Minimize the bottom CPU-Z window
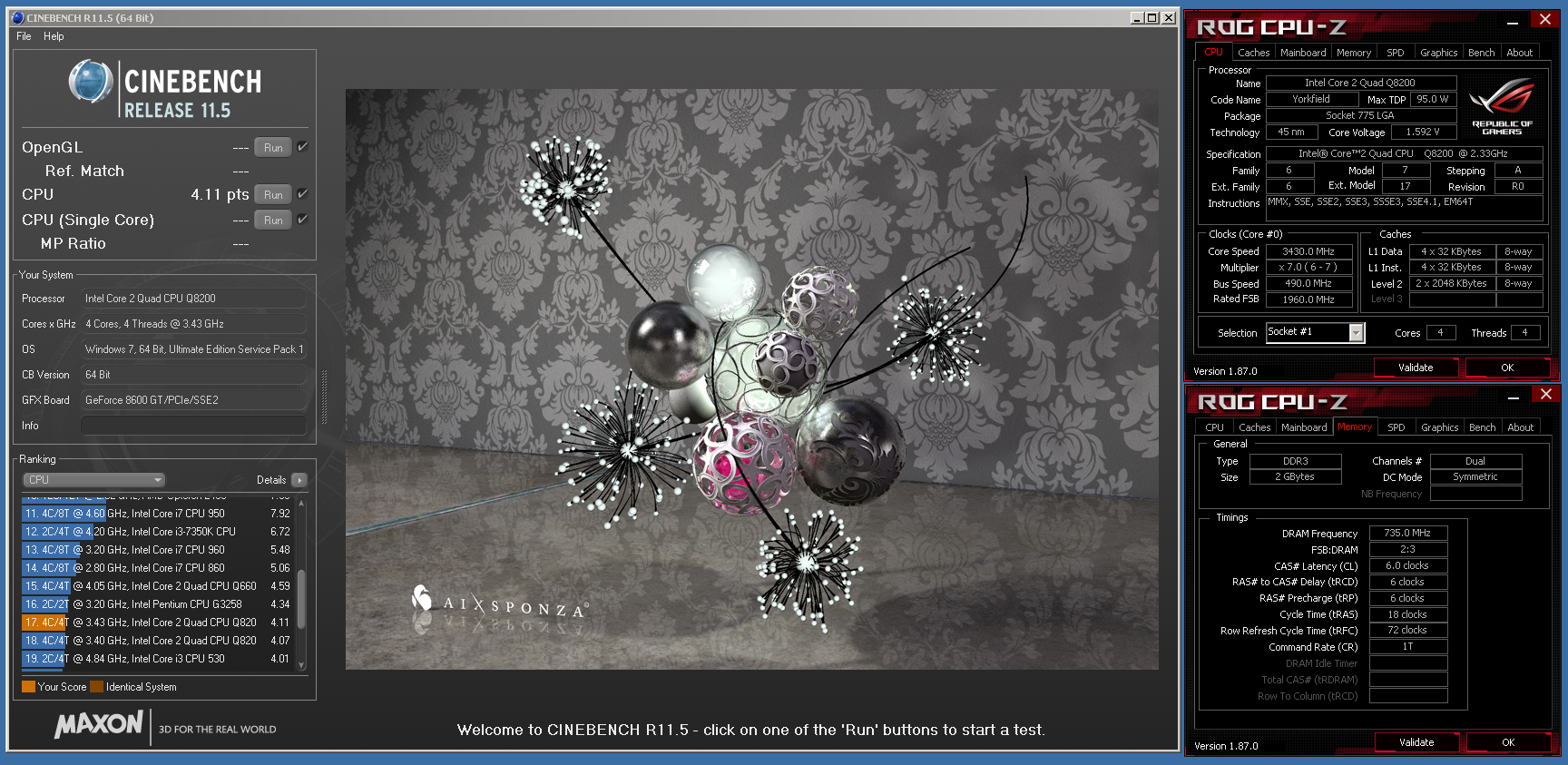The width and height of the screenshot is (1568, 765). [1514, 397]
